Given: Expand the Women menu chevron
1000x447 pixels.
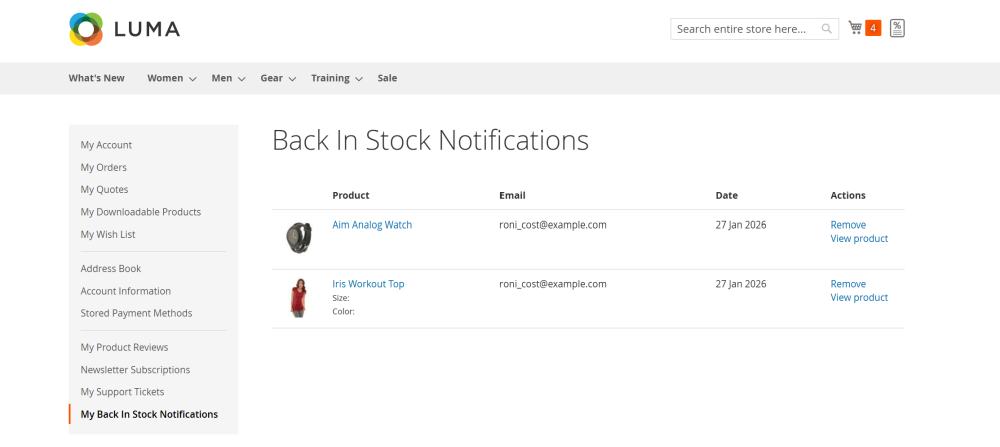Looking at the screenshot, I should (193, 79).
